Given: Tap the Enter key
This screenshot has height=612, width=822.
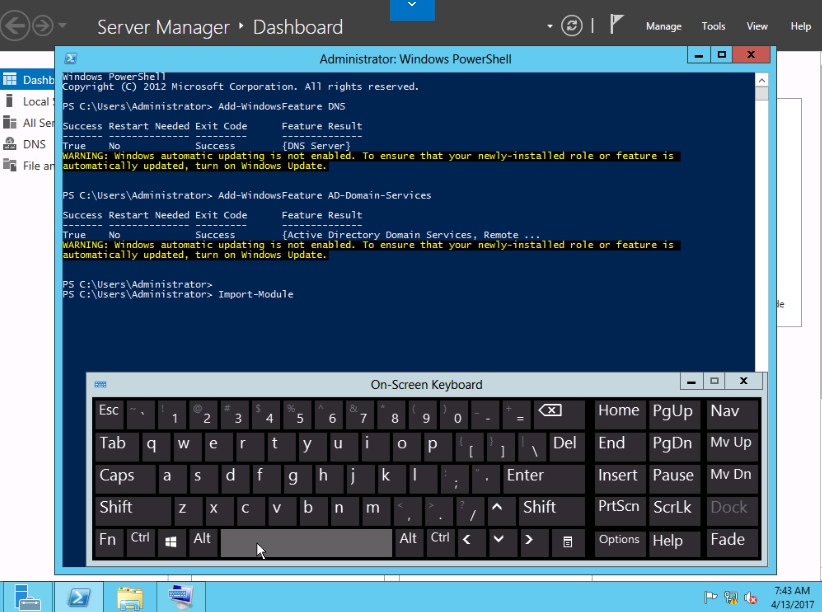Looking at the screenshot, I should [544, 477].
